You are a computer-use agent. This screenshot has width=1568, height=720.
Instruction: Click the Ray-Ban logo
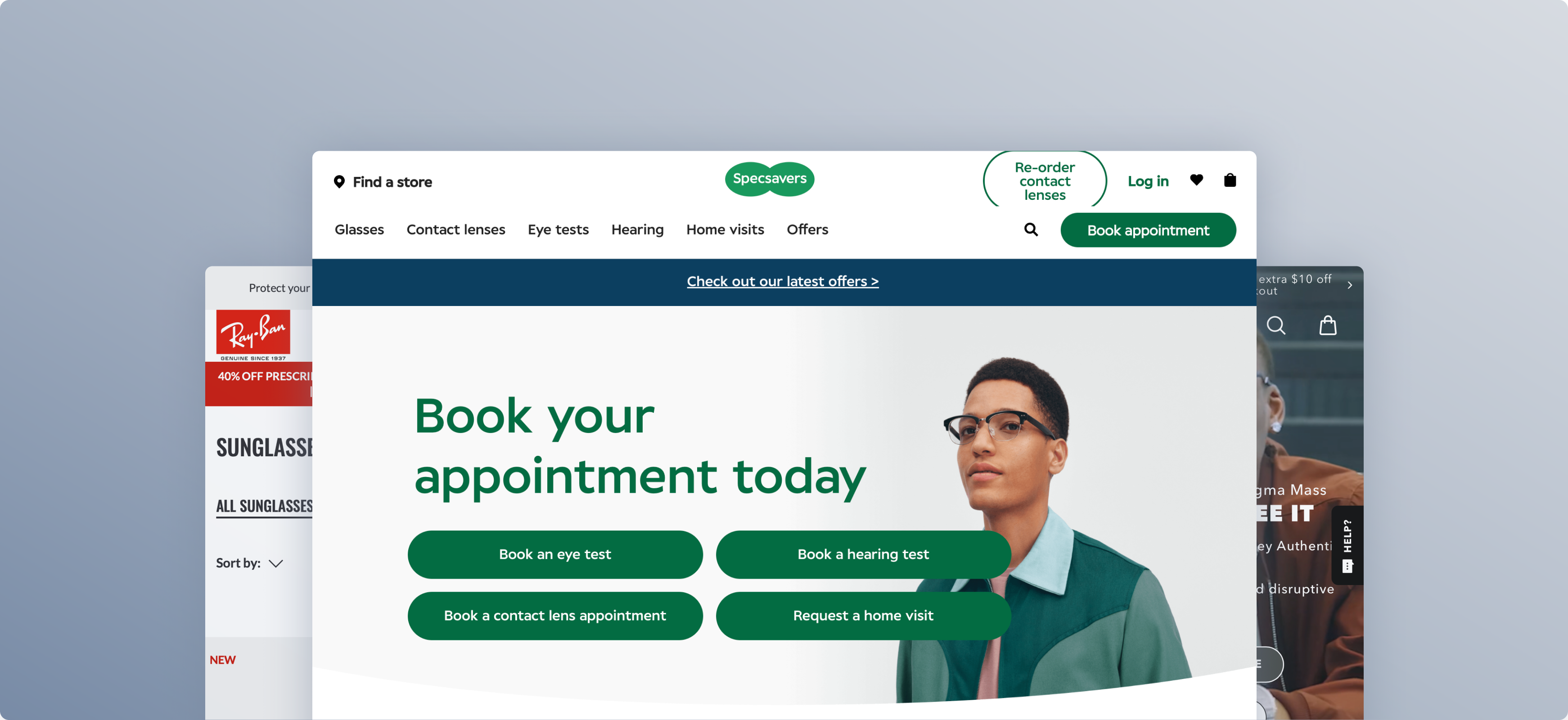[x=253, y=335]
